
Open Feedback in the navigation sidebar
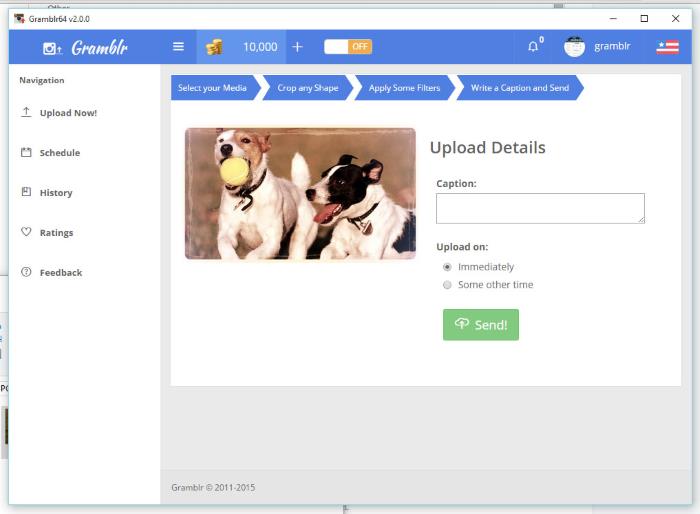pyautogui.click(x=60, y=272)
